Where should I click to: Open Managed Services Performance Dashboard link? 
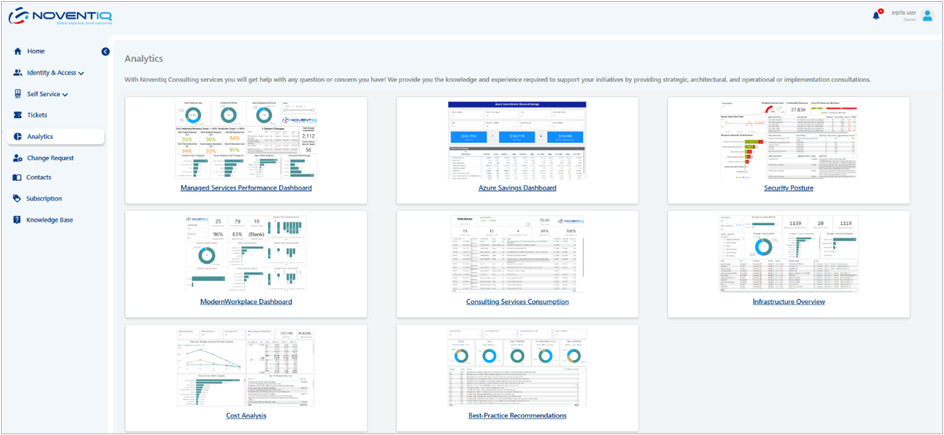tap(246, 188)
